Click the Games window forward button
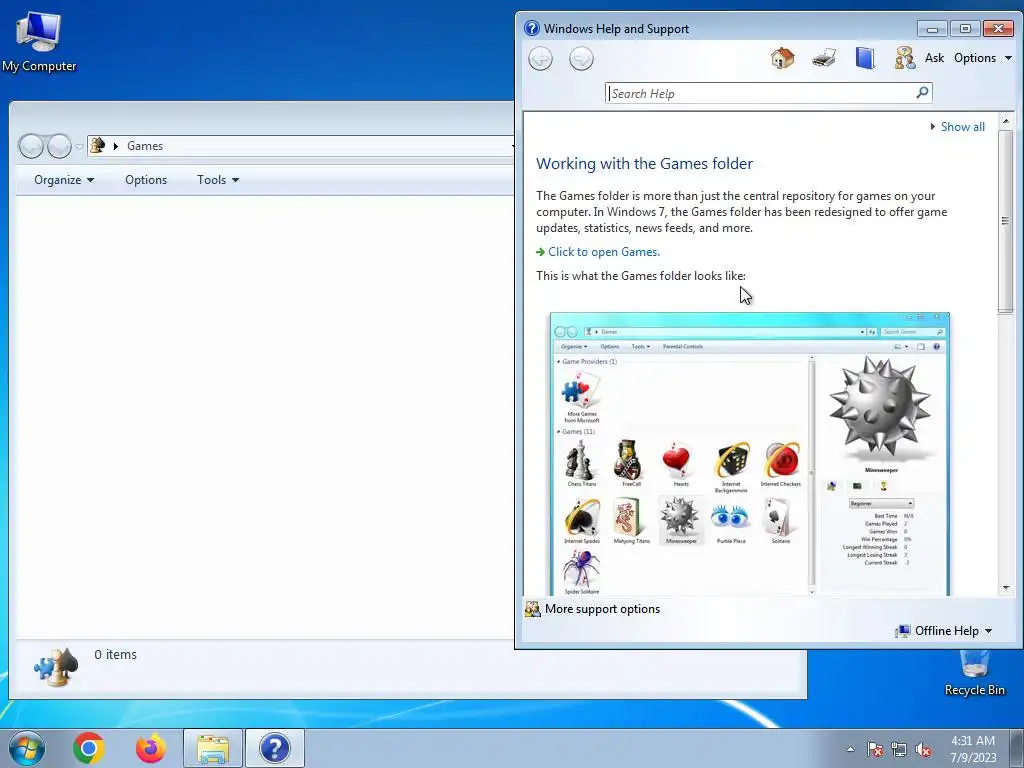 59,146
